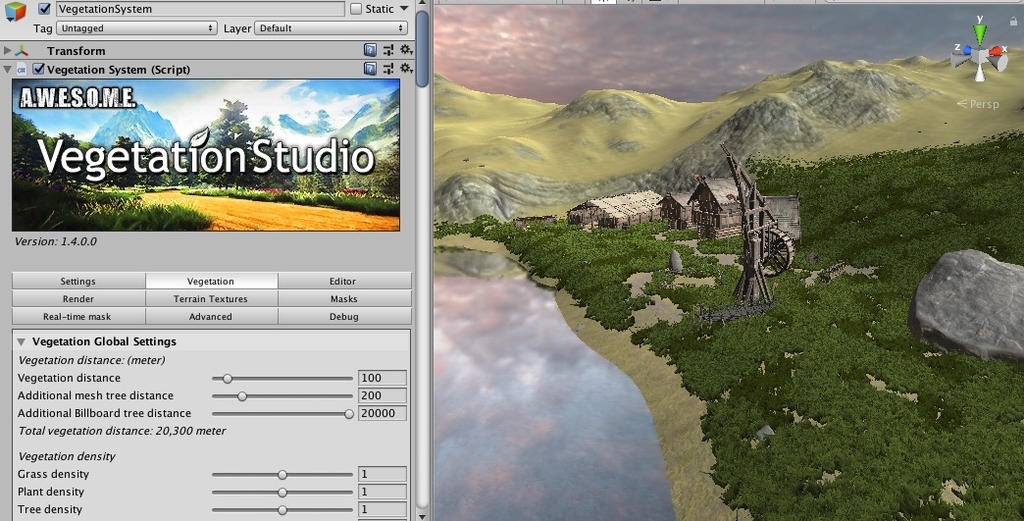The height and width of the screenshot is (521, 1024).
Task: Toggle VegetationSystem object active checkbox
Action: coord(44,9)
